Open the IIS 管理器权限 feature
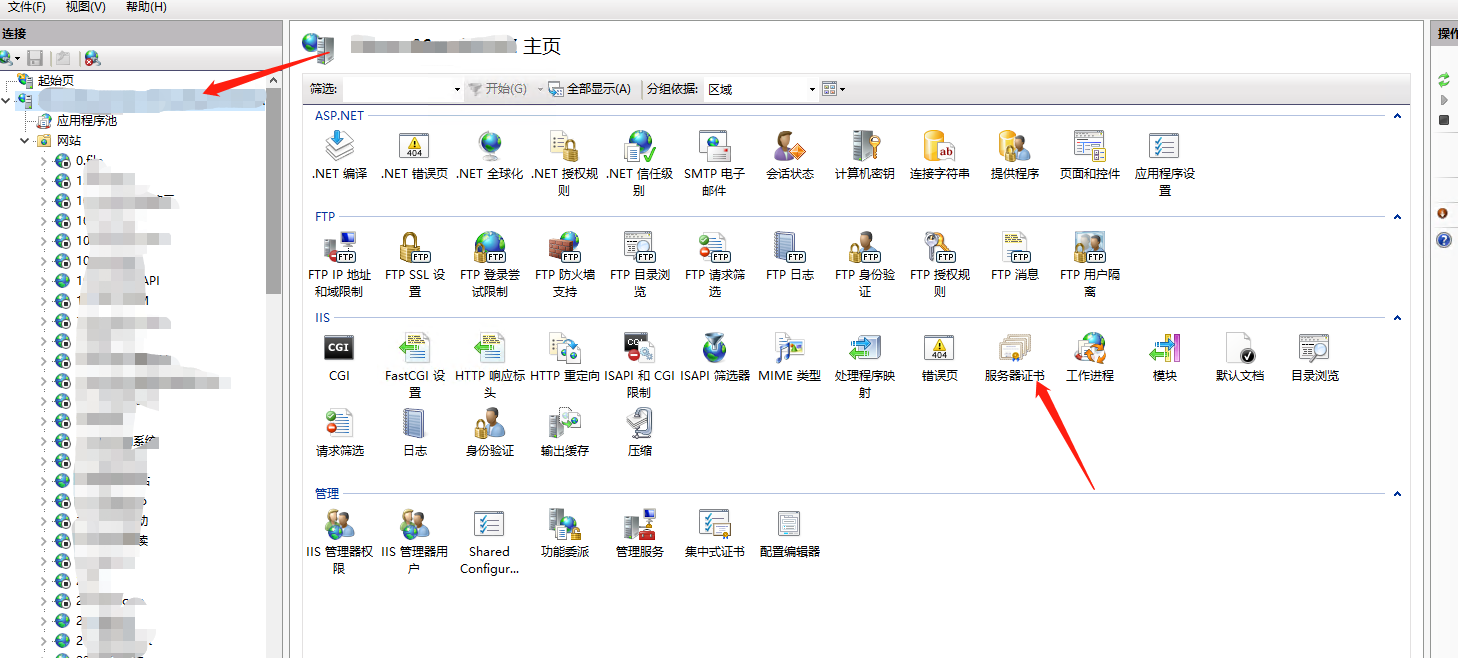 [x=340, y=542]
